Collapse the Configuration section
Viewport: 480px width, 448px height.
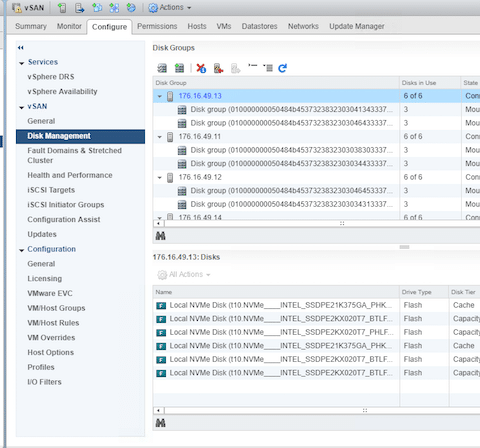pyautogui.click(x=22, y=250)
